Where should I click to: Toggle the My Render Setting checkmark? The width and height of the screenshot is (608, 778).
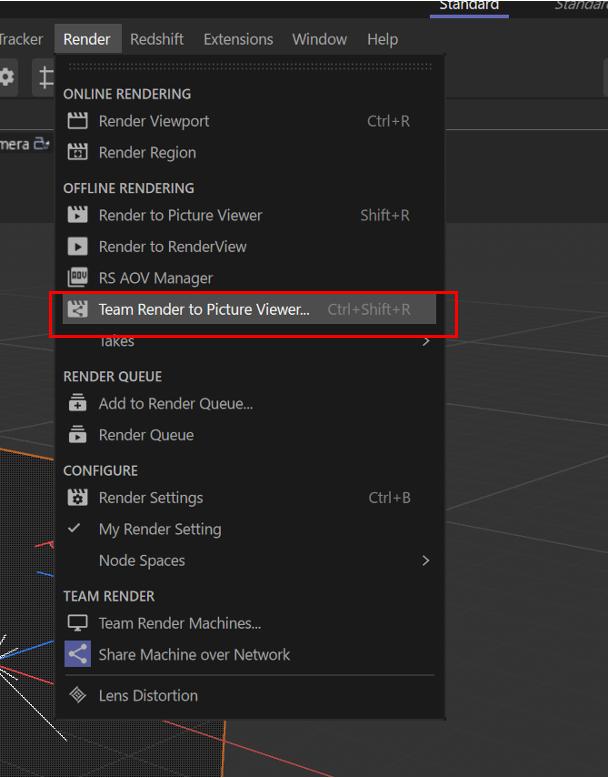(74, 528)
